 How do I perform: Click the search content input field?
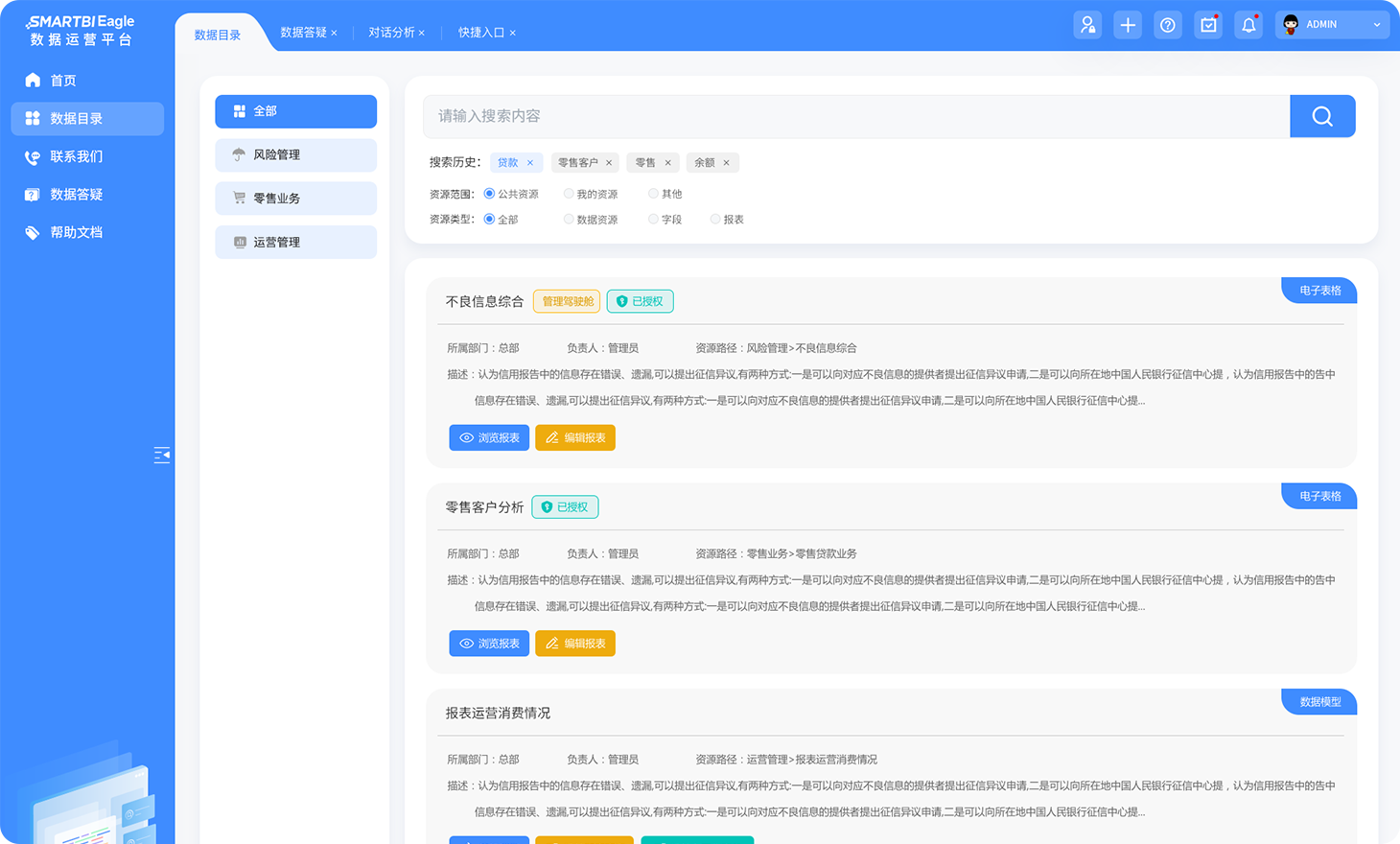[x=855, y=116]
